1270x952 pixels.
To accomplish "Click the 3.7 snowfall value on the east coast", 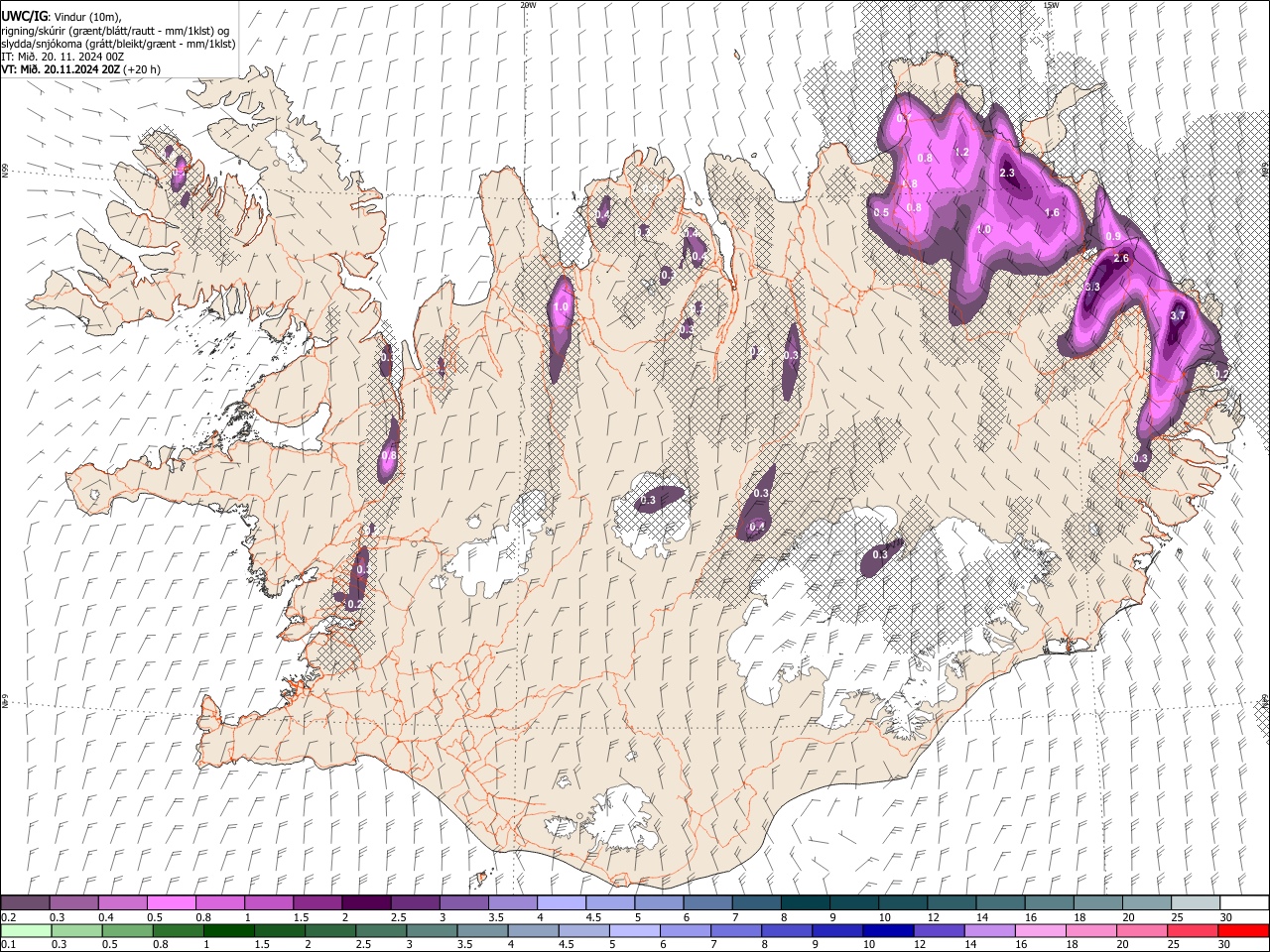I will click(1178, 315).
